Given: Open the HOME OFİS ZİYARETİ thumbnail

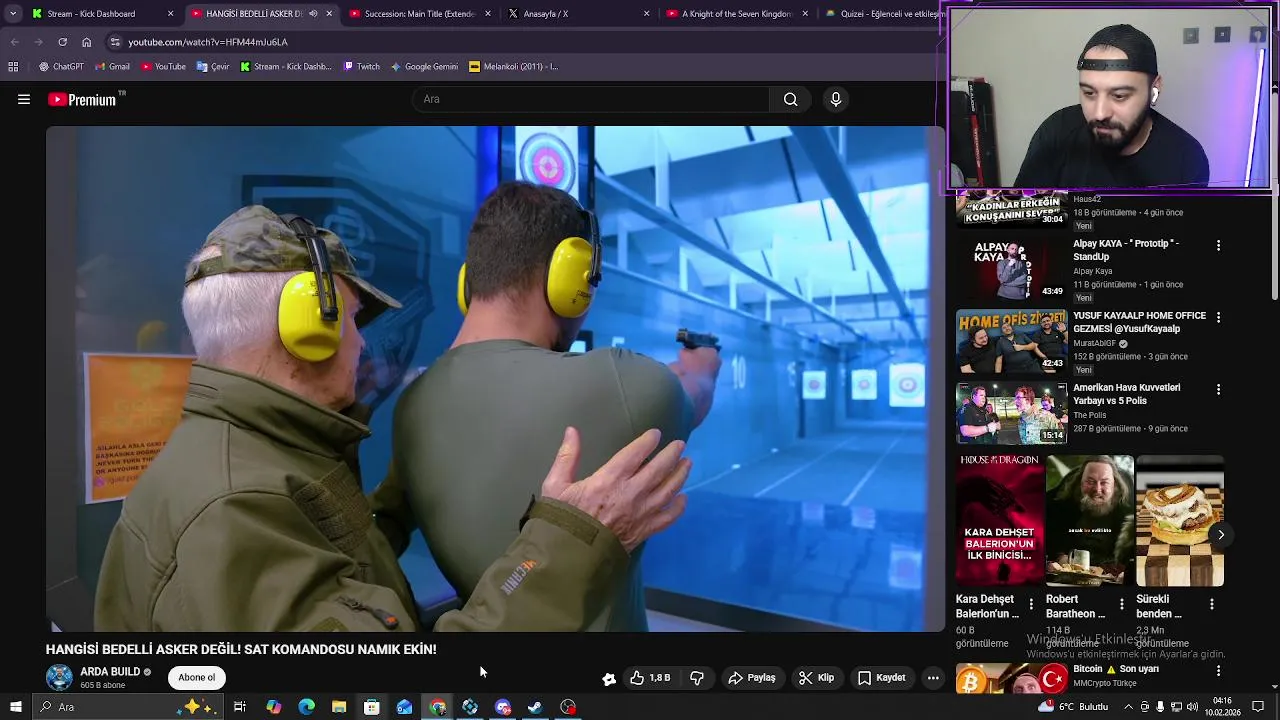Looking at the screenshot, I should coord(1011,341).
